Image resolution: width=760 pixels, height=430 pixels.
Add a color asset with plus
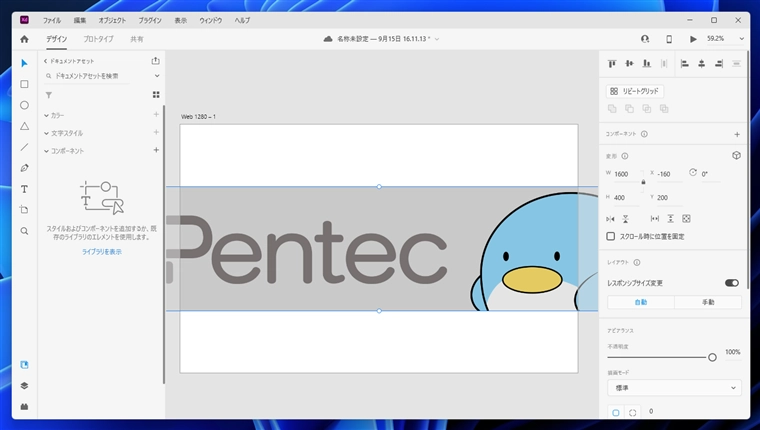[156, 114]
